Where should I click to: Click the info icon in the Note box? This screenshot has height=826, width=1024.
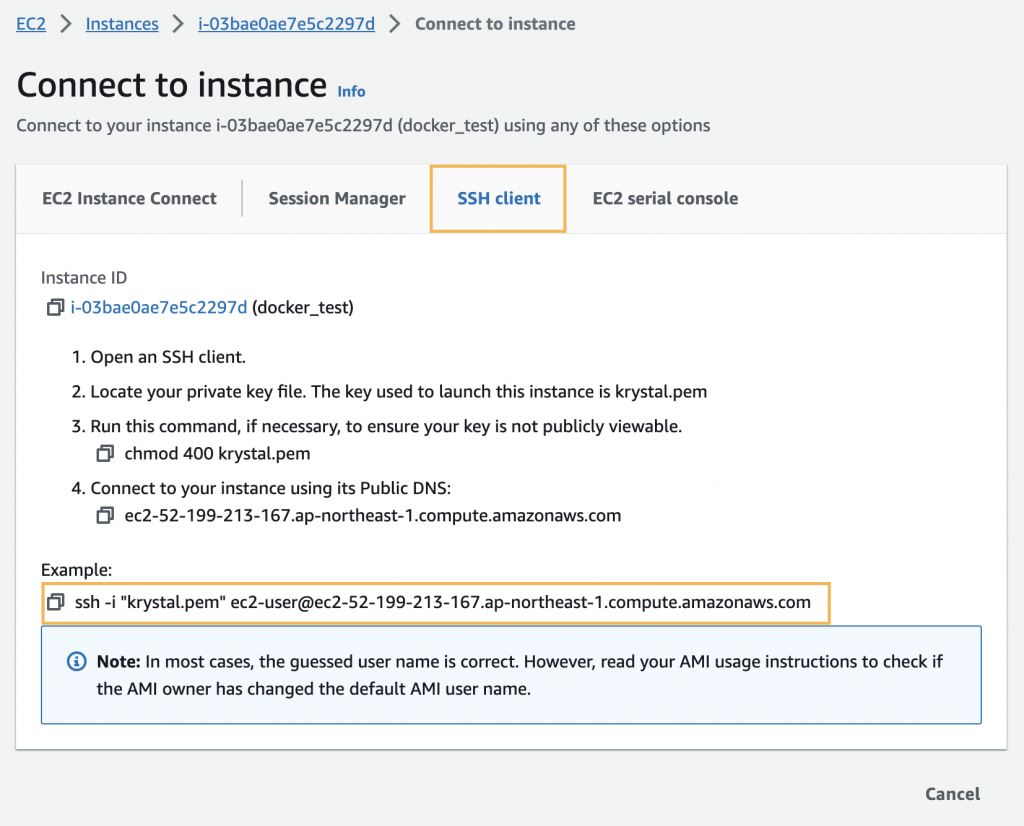coord(76,662)
